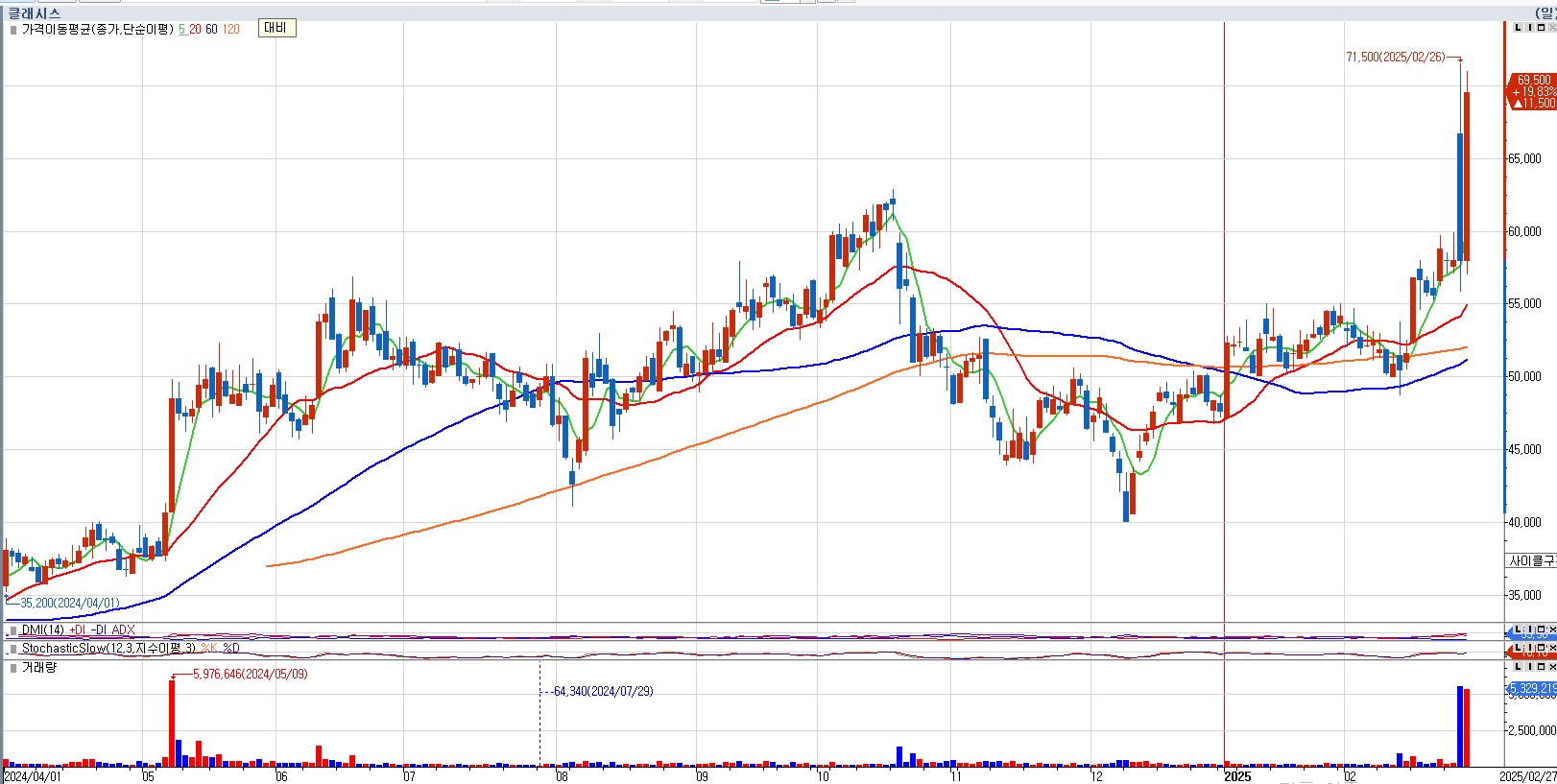Close the price chart panel with X icon
This screenshot has width=1557, height=784.
point(1551,28)
